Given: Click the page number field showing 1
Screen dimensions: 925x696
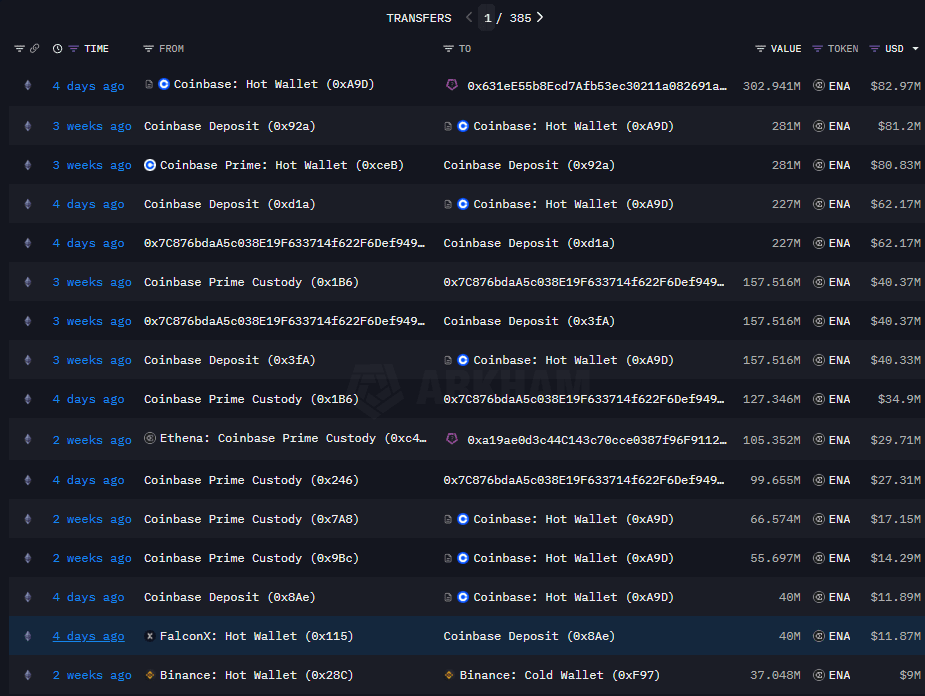Looking at the screenshot, I should [487, 18].
